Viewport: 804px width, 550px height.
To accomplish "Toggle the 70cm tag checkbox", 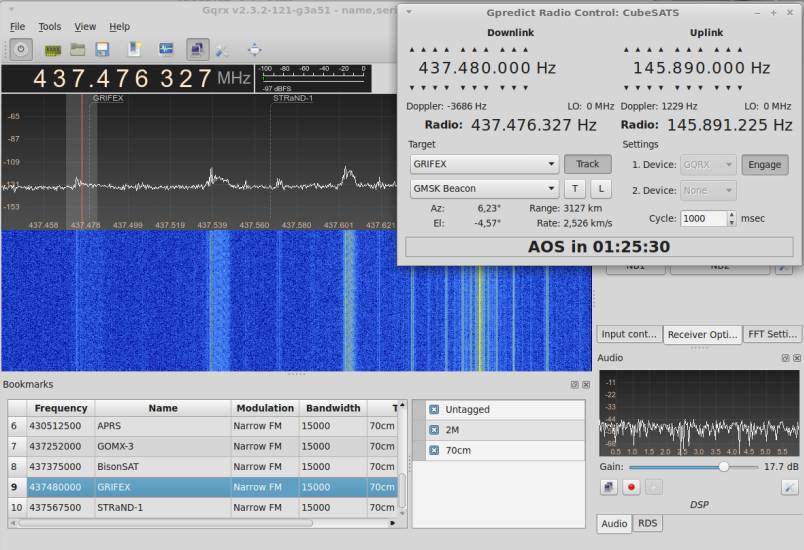I will [x=434, y=450].
